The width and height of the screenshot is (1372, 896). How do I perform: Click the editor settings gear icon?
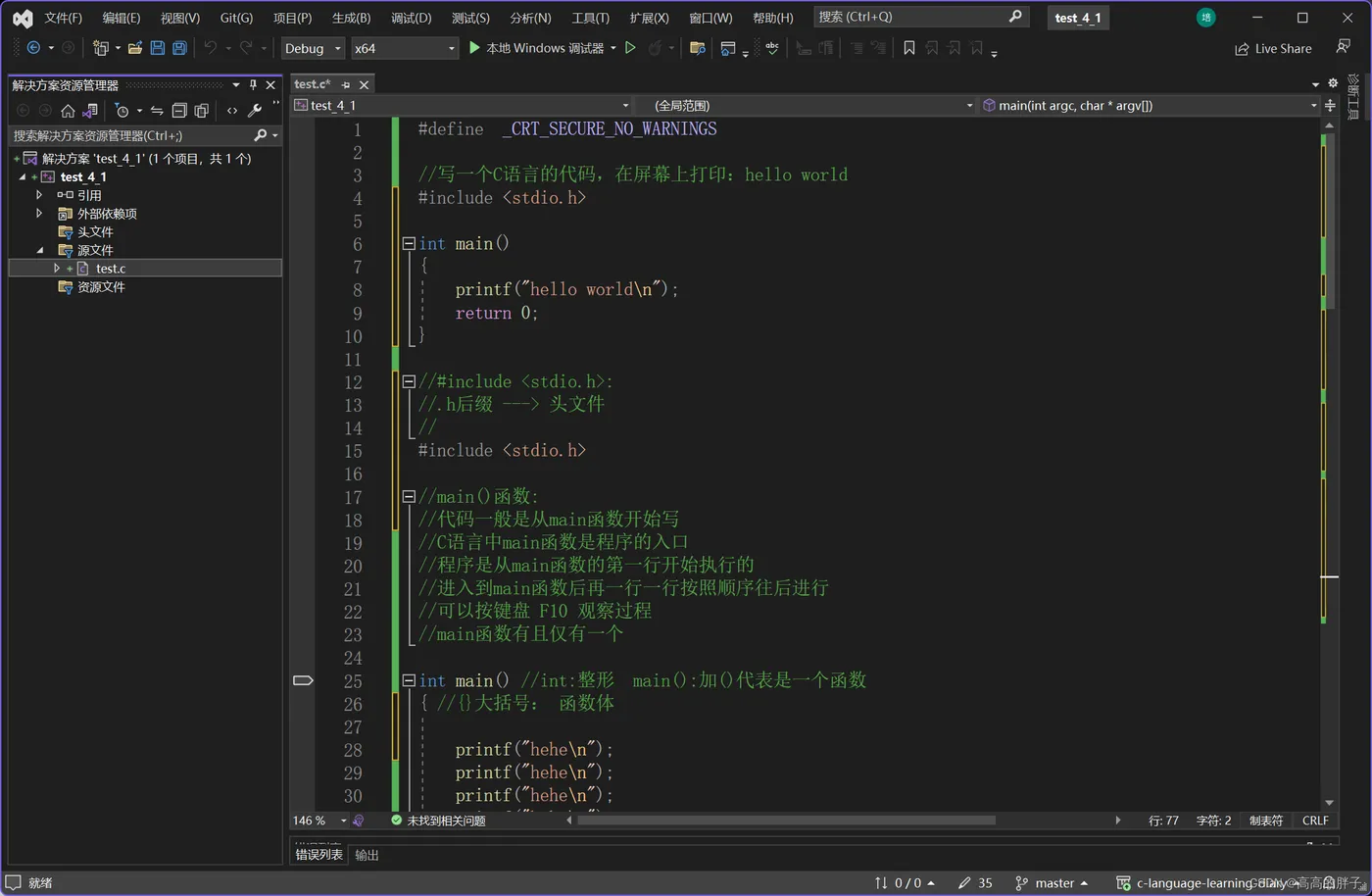[1333, 83]
